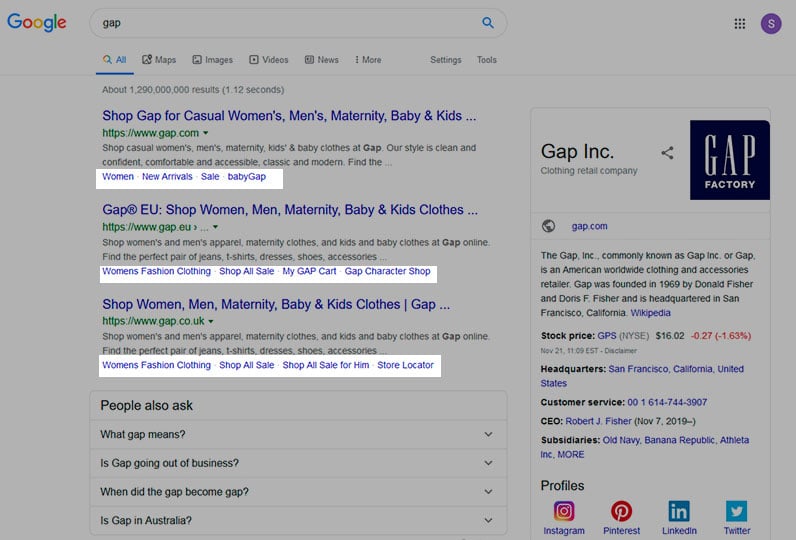Image resolution: width=796 pixels, height=540 pixels.
Task: Open the Shop All Sale for Him sitelink
Action: pyautogui.click(x=325, y=365)
